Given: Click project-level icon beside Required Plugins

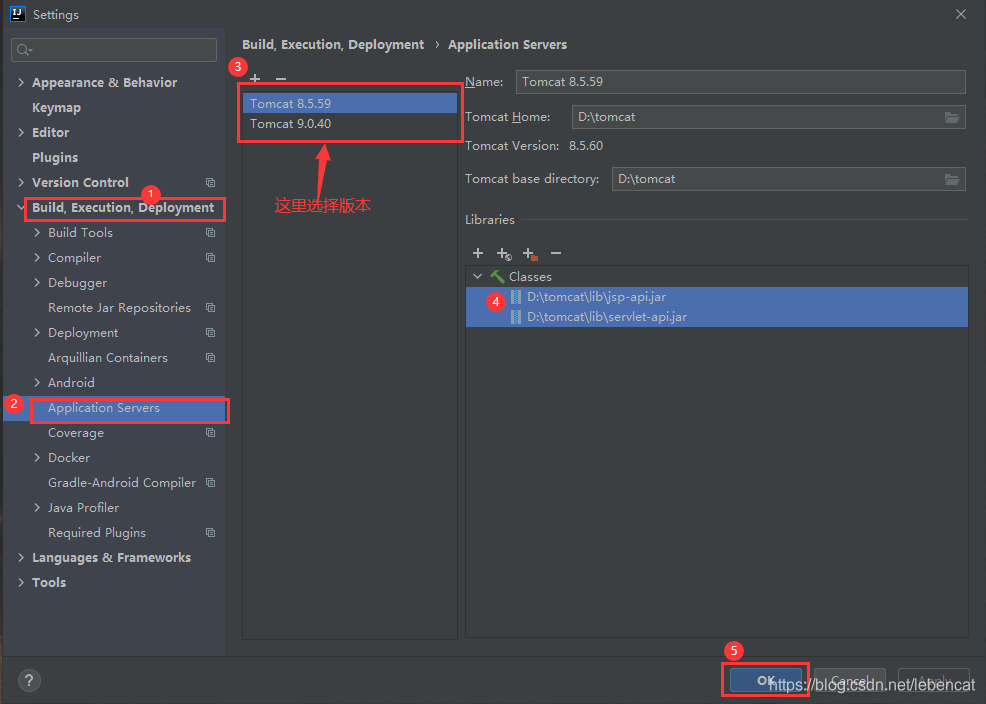Looking at the screenshot, I should click(x=211, y=532).
